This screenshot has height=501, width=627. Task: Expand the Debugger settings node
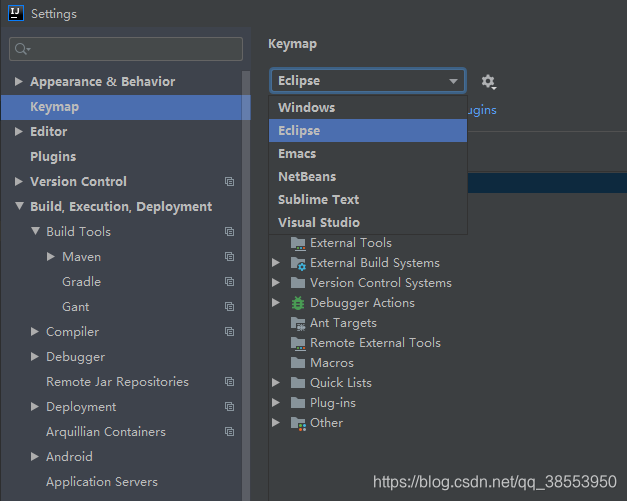point(35,357)
